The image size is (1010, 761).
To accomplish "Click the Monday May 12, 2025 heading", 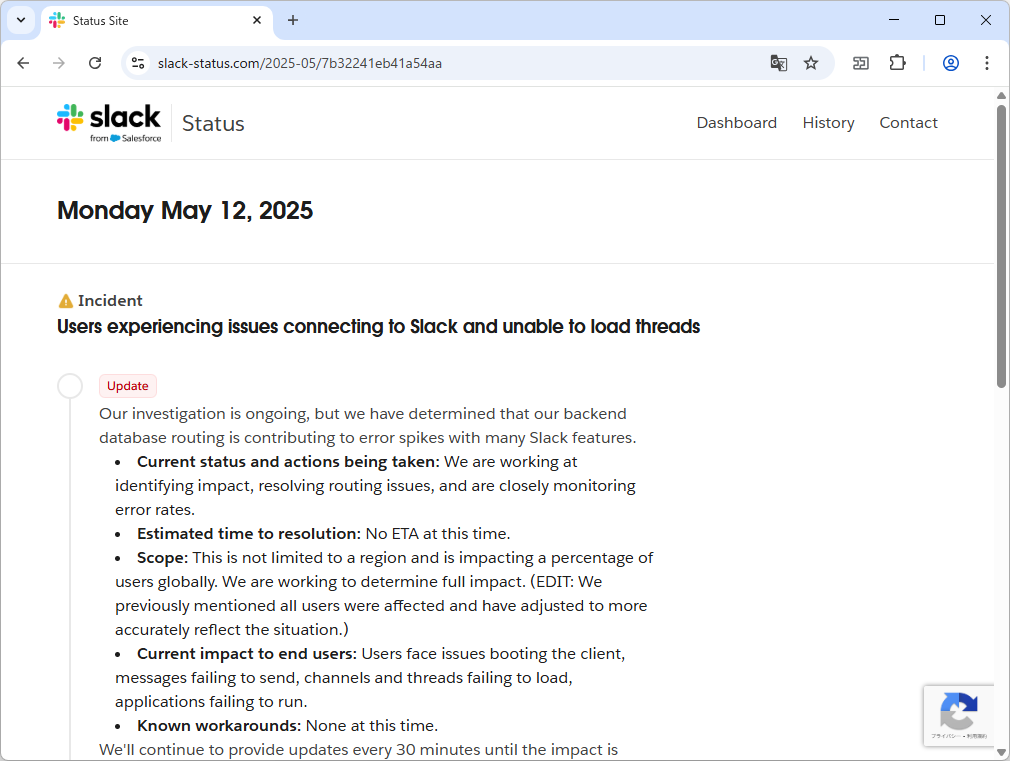I will [x=185, y=211].
